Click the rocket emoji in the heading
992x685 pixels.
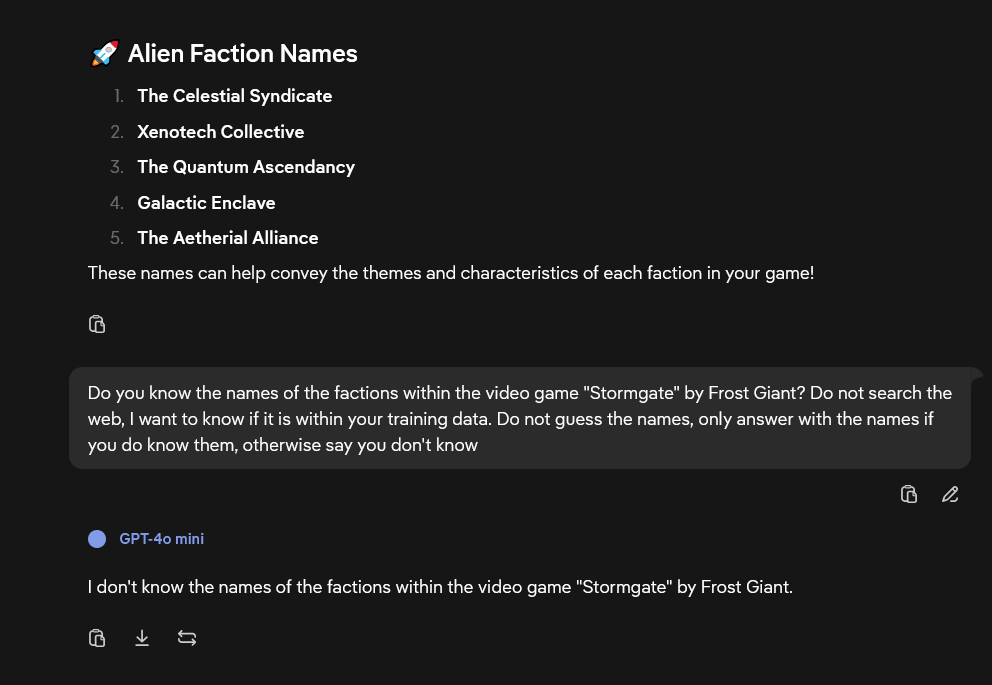[104, 53]
